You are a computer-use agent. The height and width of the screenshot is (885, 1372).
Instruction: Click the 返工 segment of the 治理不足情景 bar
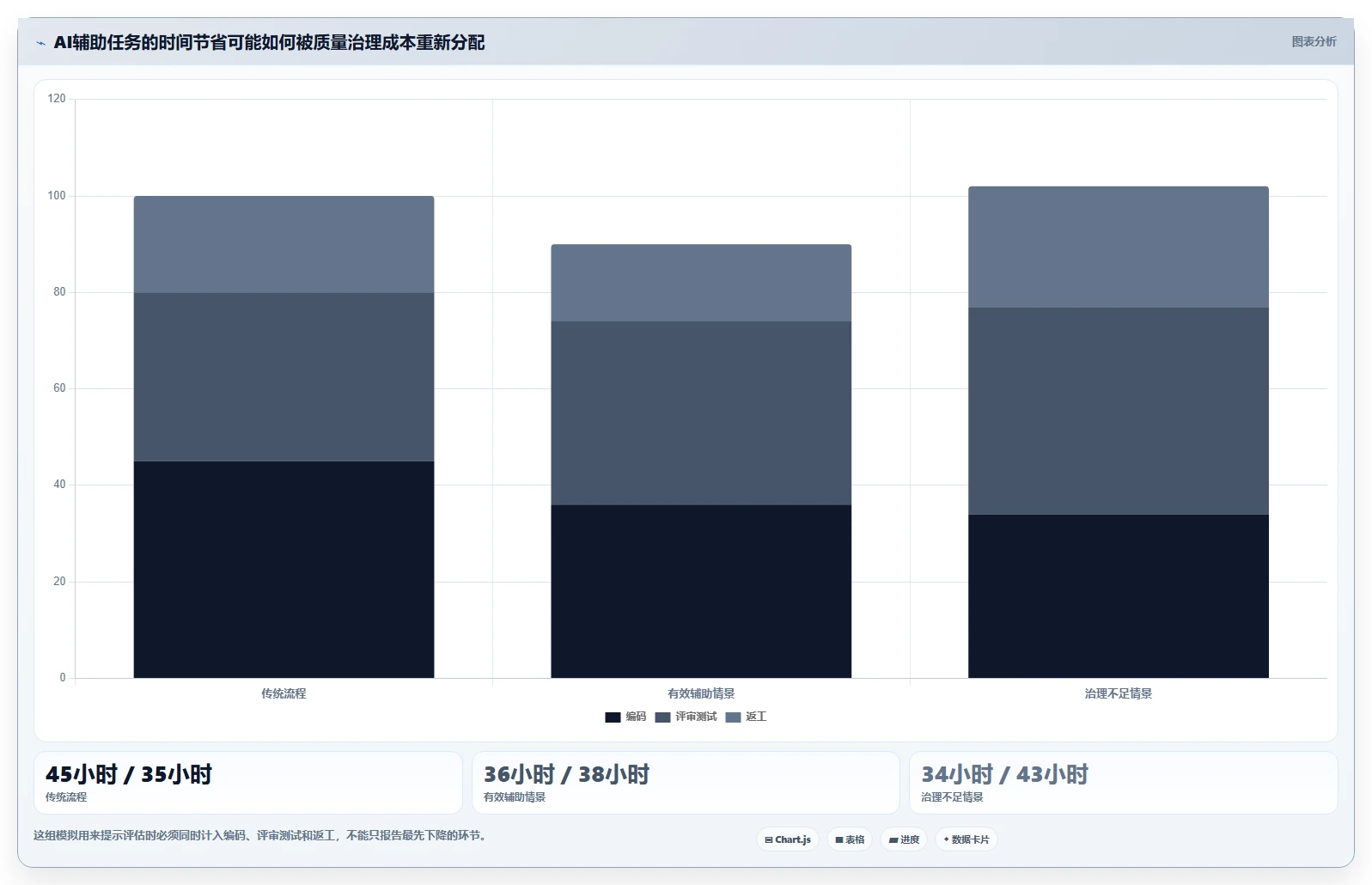pos(1119,247)
